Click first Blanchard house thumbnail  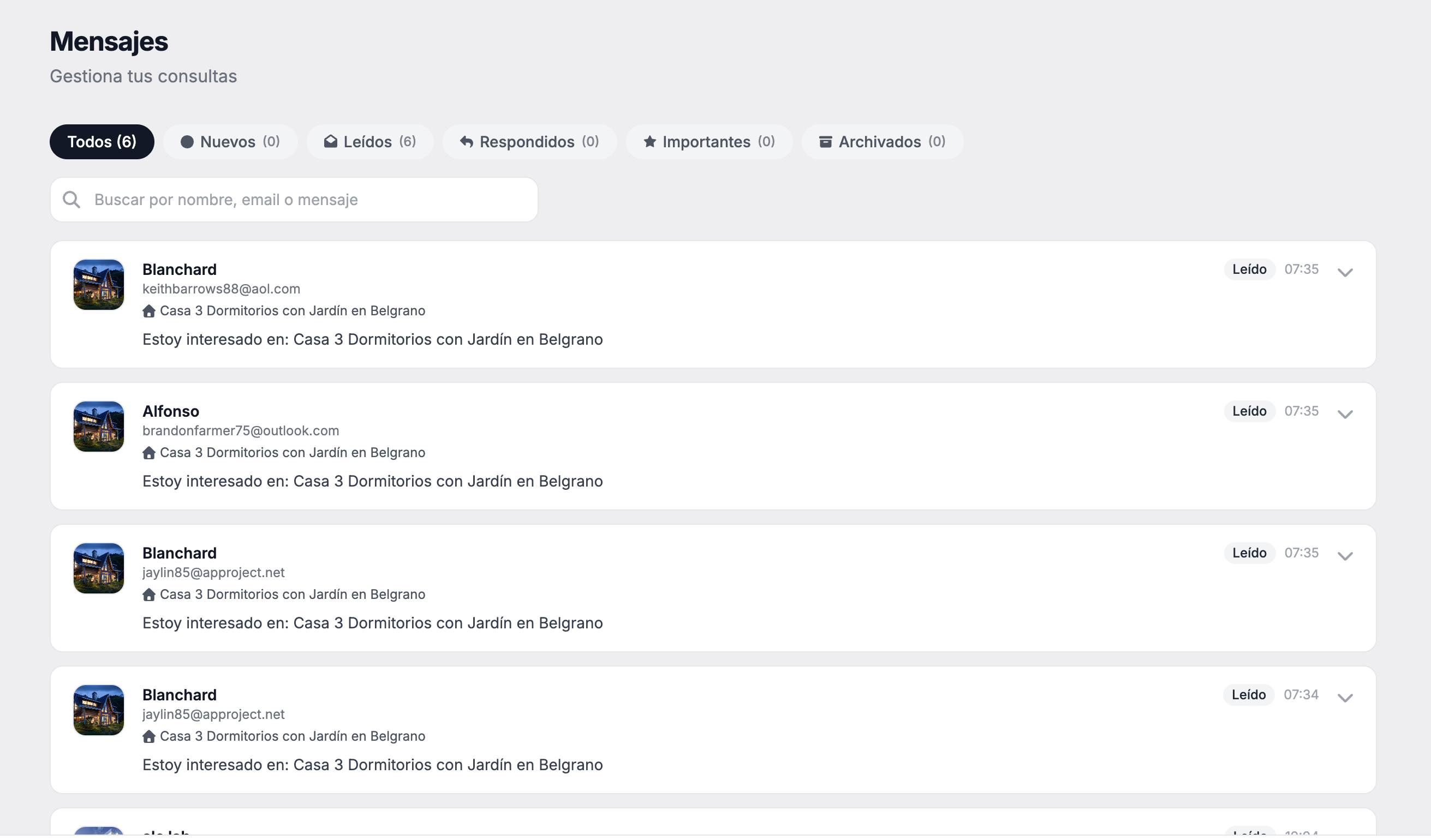(99, 285)
